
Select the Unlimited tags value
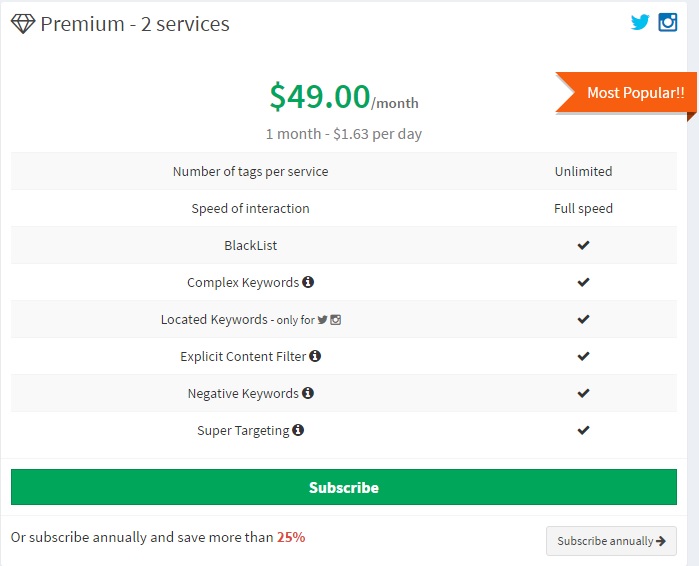(x=583, y=171)
